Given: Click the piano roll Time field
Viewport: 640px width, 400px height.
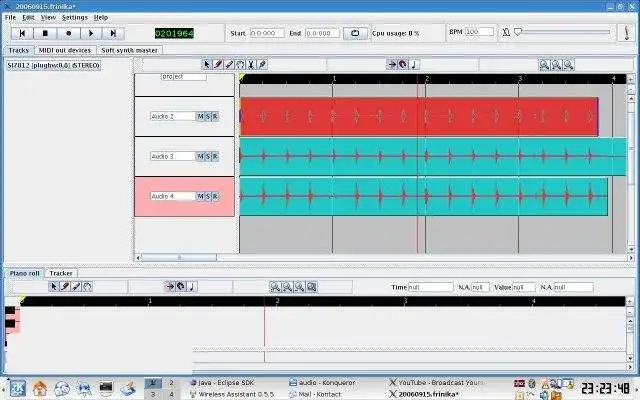Looking at the screenshot, I should 431,287.
